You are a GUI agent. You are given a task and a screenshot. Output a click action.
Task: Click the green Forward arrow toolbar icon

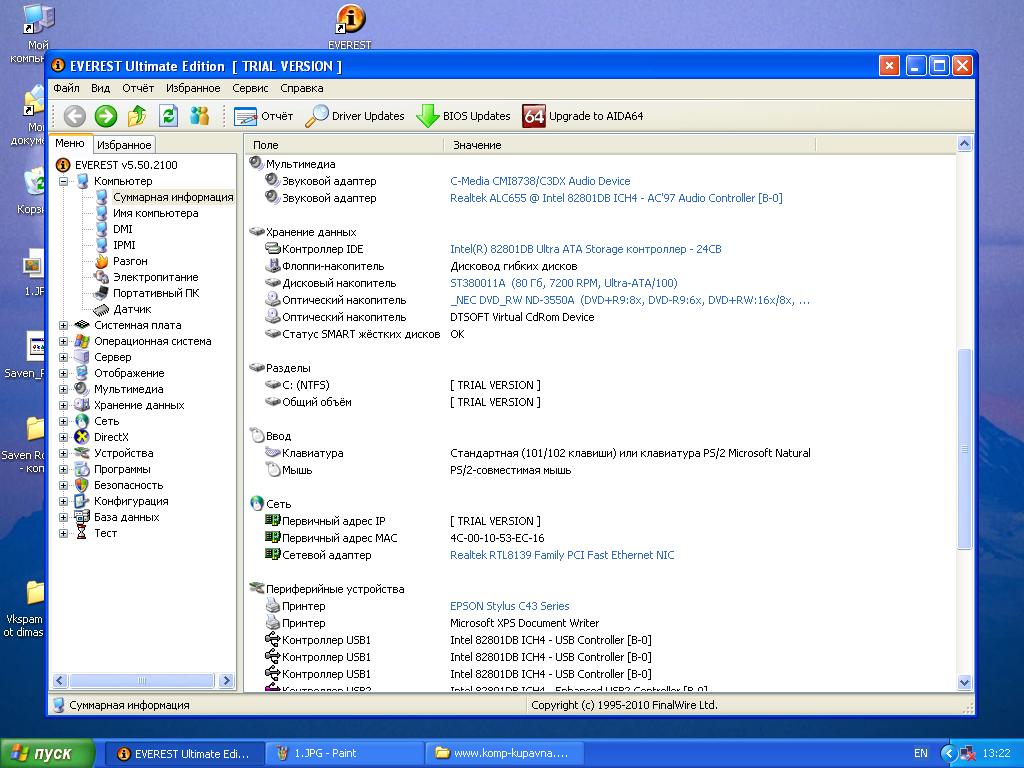click(x=105, y=116)
